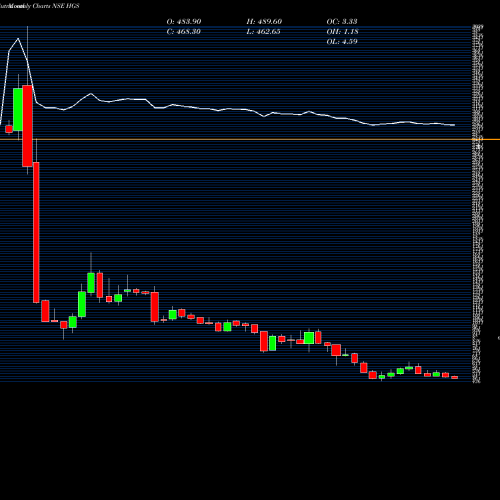The height and width of the screenshot is (500, 500).
Task: Click the OC: 3.33 reading
Action: click(342, 21)
